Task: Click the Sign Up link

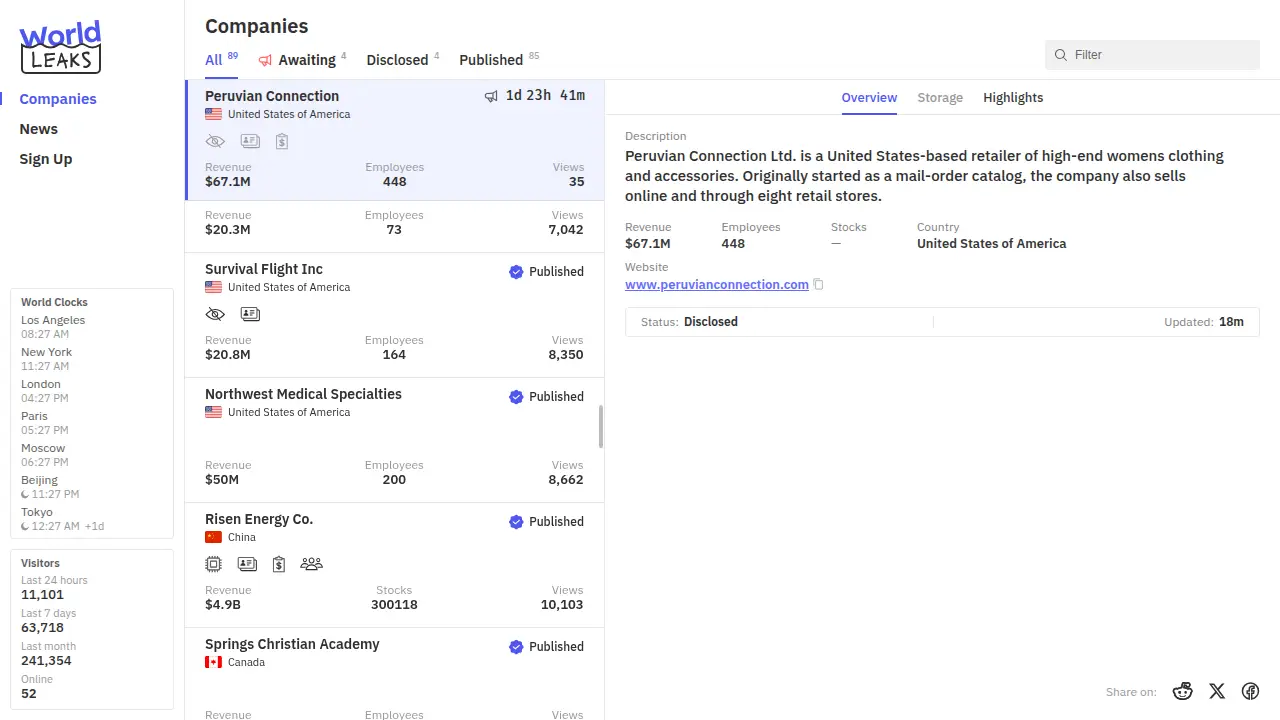Action: click(x=46, y=159)
